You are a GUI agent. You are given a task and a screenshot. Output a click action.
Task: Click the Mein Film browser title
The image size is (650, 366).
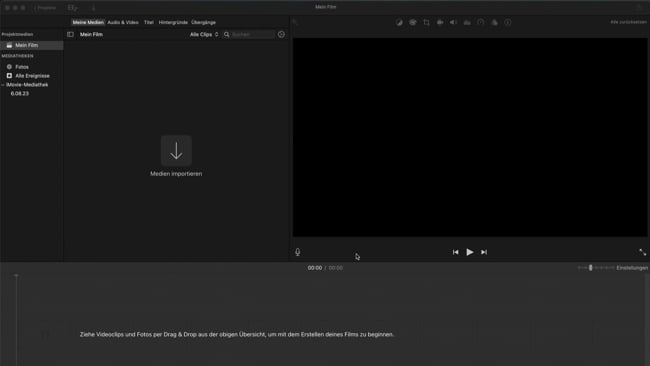click(x=91, y=34)
